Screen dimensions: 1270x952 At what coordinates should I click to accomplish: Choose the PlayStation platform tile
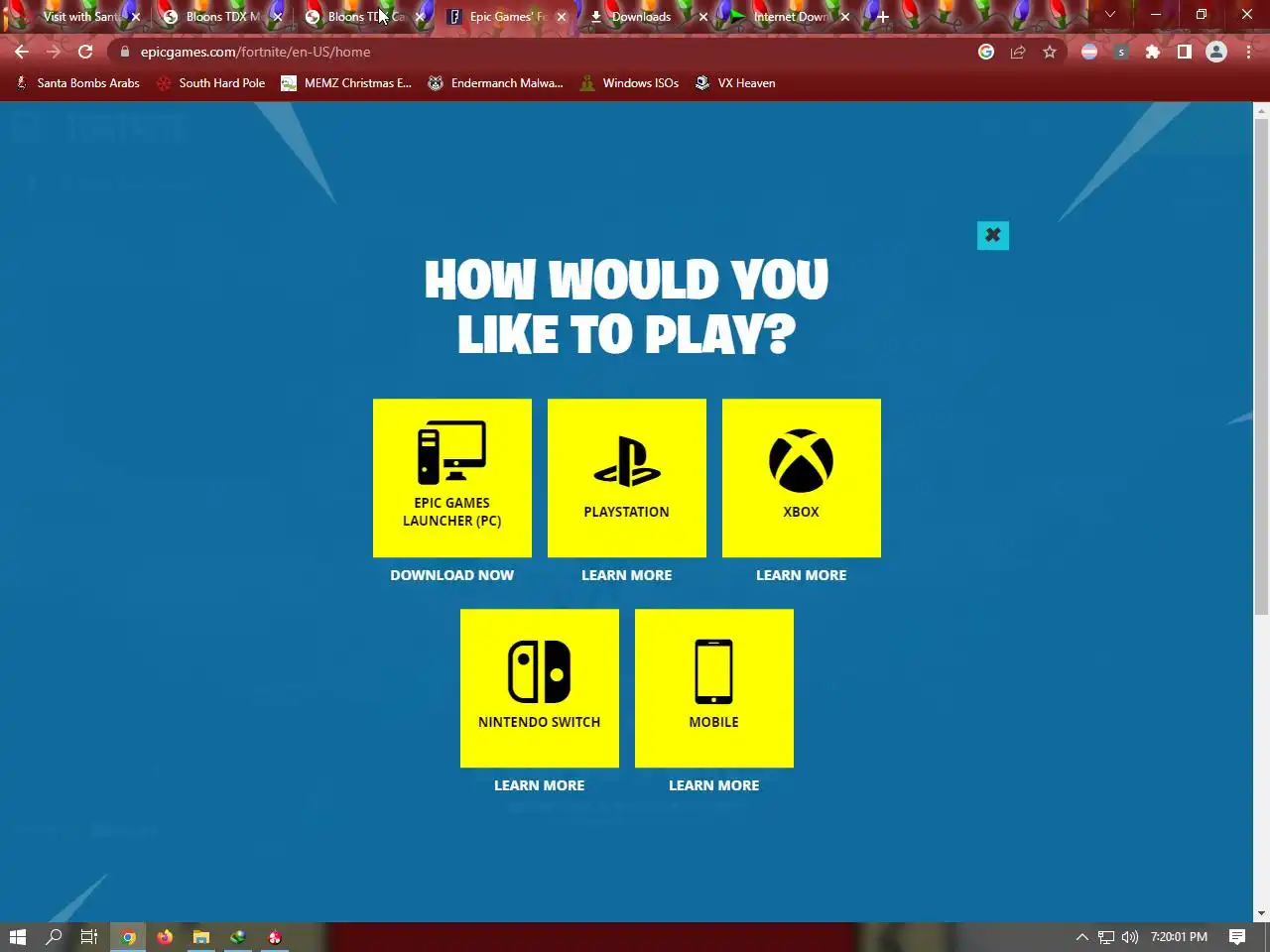click(627, 478)
